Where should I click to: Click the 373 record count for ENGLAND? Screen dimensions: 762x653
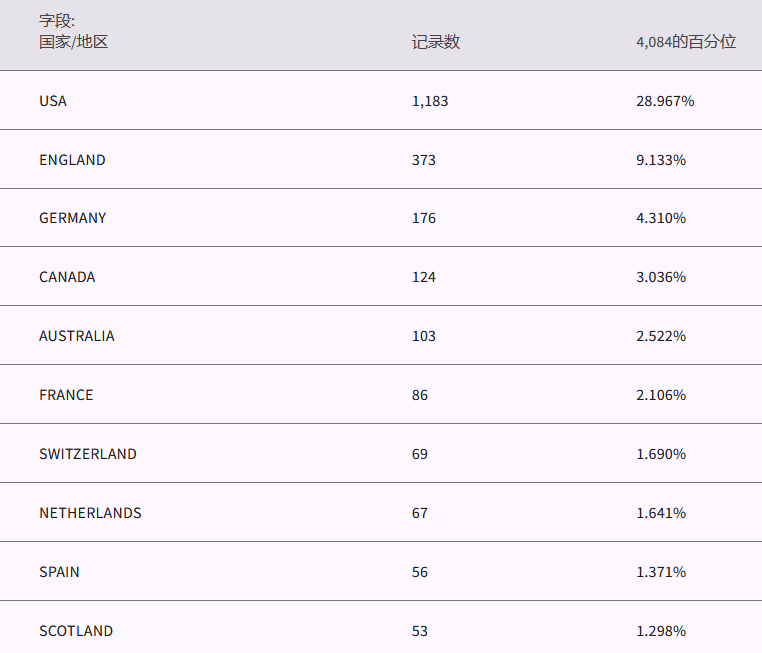point(423,160)
